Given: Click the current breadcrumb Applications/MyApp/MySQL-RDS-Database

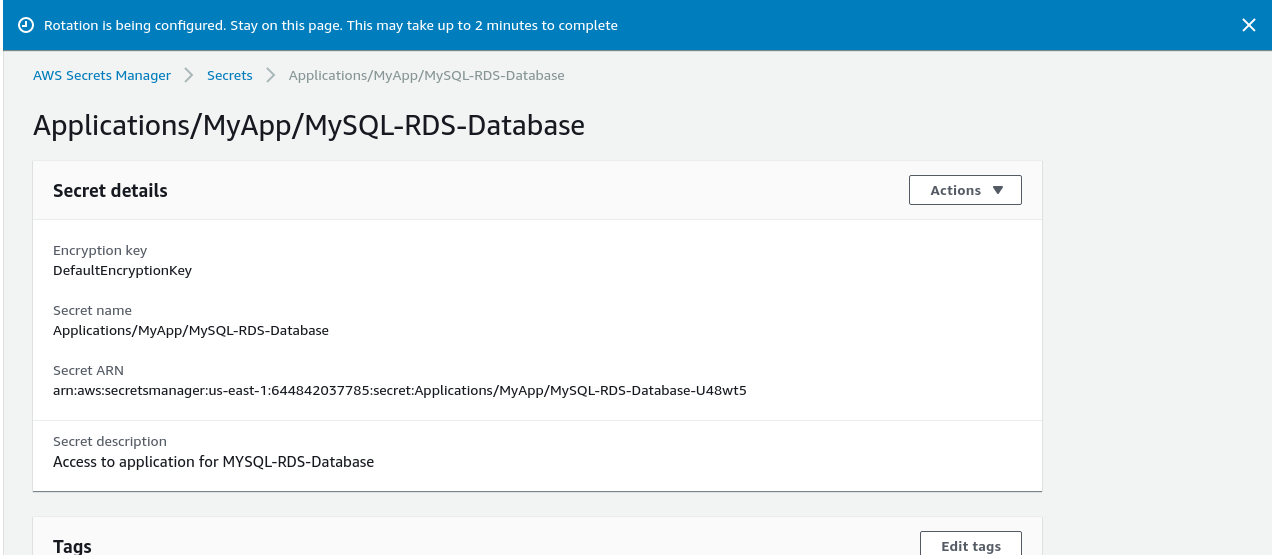Looking at the screenshot, I should (427, 75).
